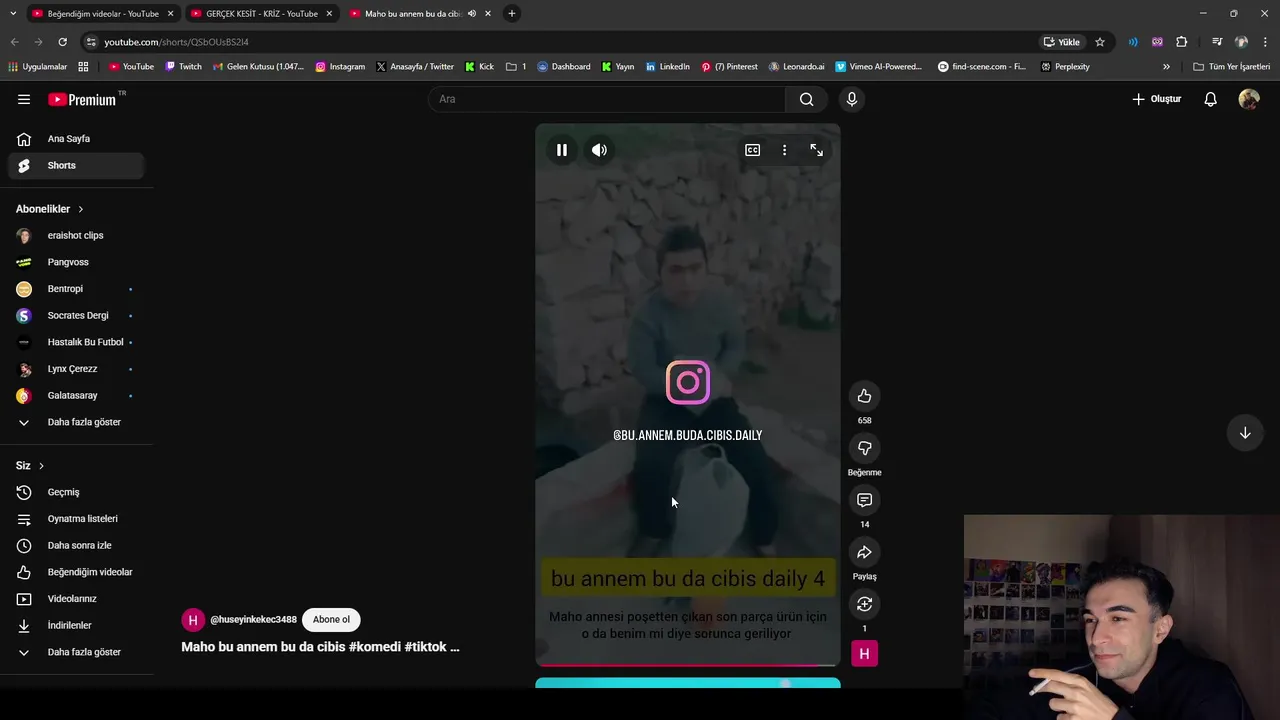Open Videolarınız in the sidebar
Viewport: 1280px width, 720px height.
[x=76, y=599]
